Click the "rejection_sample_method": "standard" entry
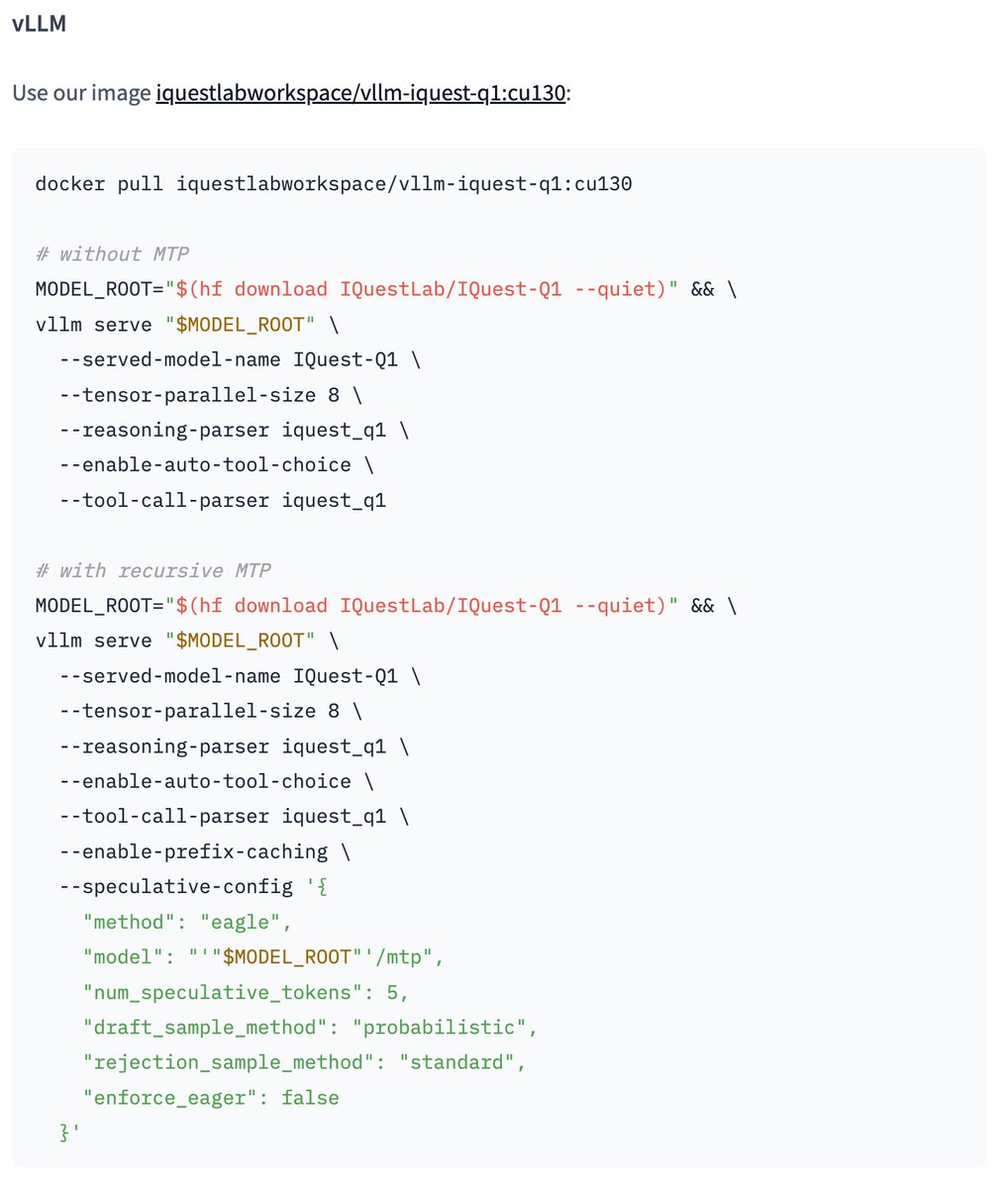This screenshot has height=1188, width=1008. [x=304, y=1062]
